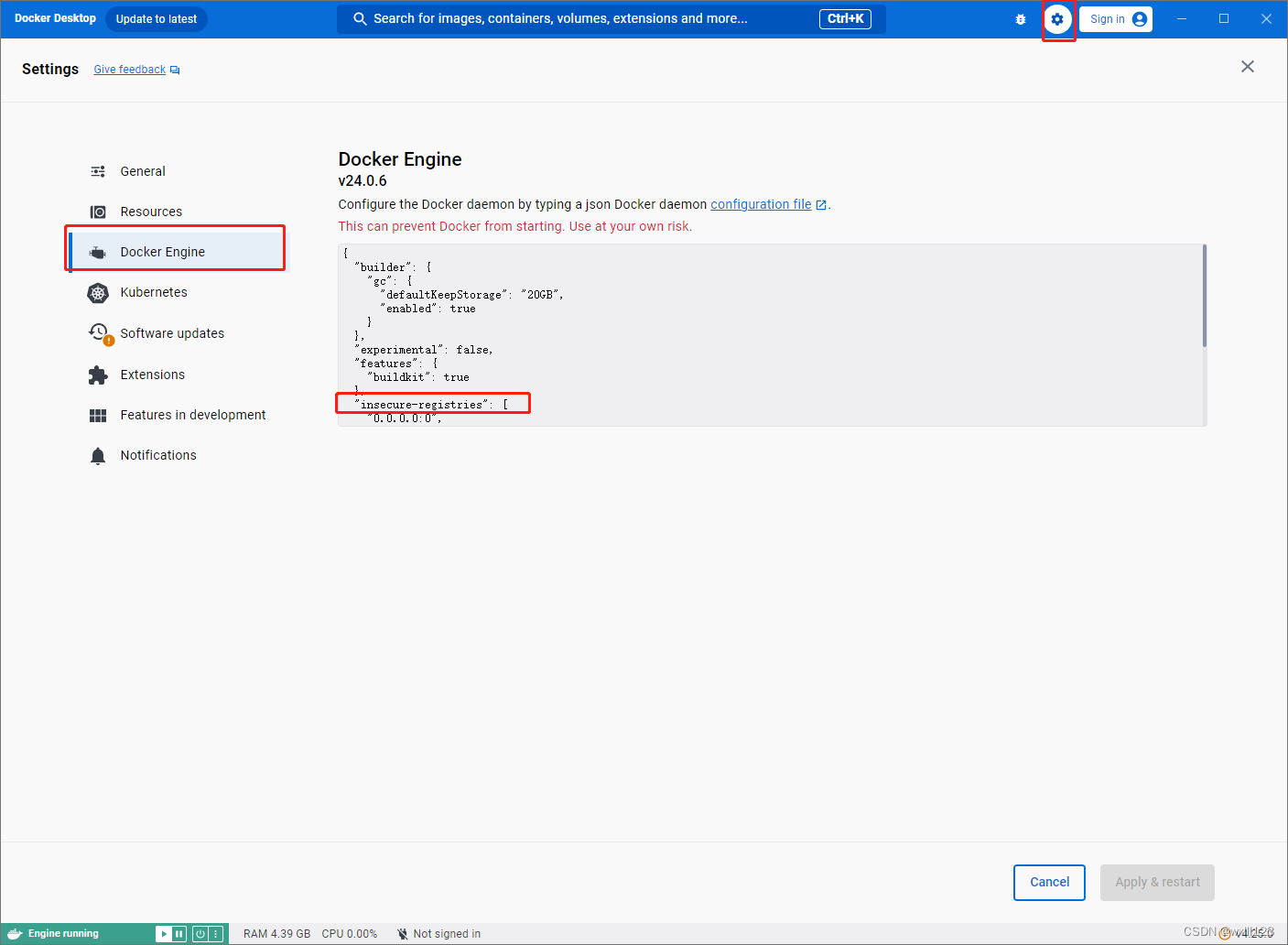1288x945 pixels.
Task: Focus the search bar for images and containers
Action: (x=611, y=19)
